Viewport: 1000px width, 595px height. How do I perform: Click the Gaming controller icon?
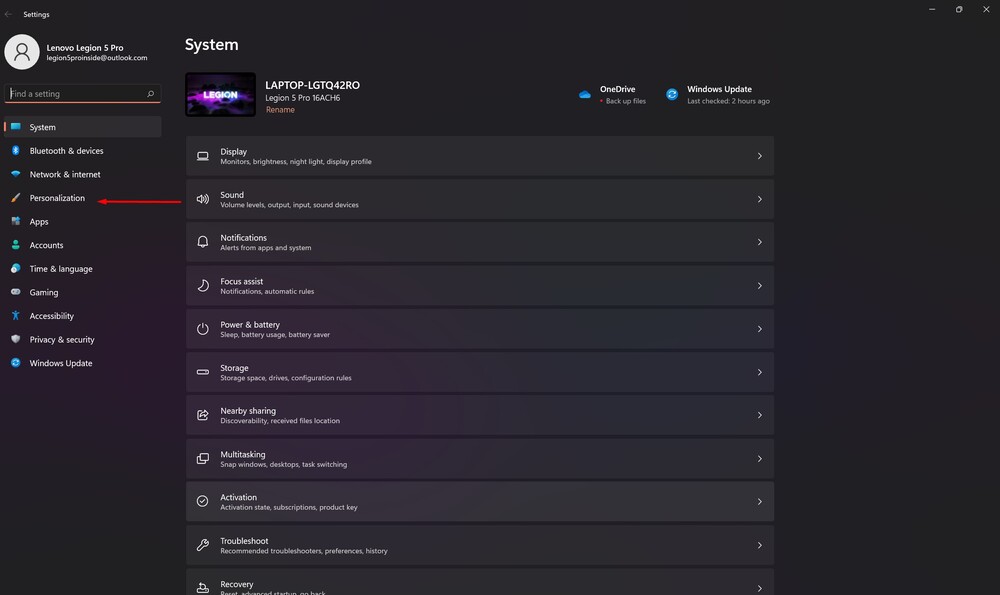tap(16, 292)
